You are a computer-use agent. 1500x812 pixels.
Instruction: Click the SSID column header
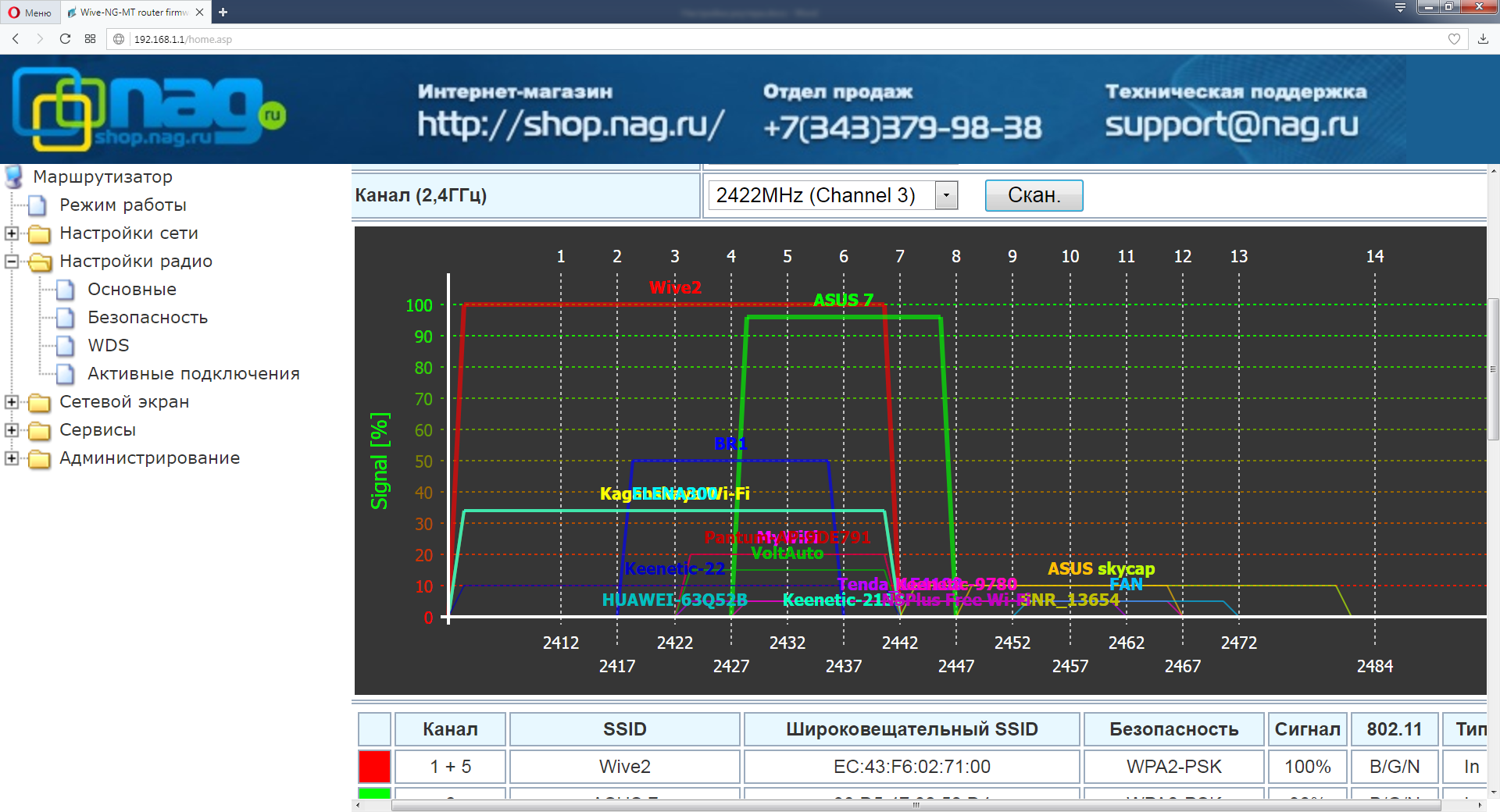point(625,729)
